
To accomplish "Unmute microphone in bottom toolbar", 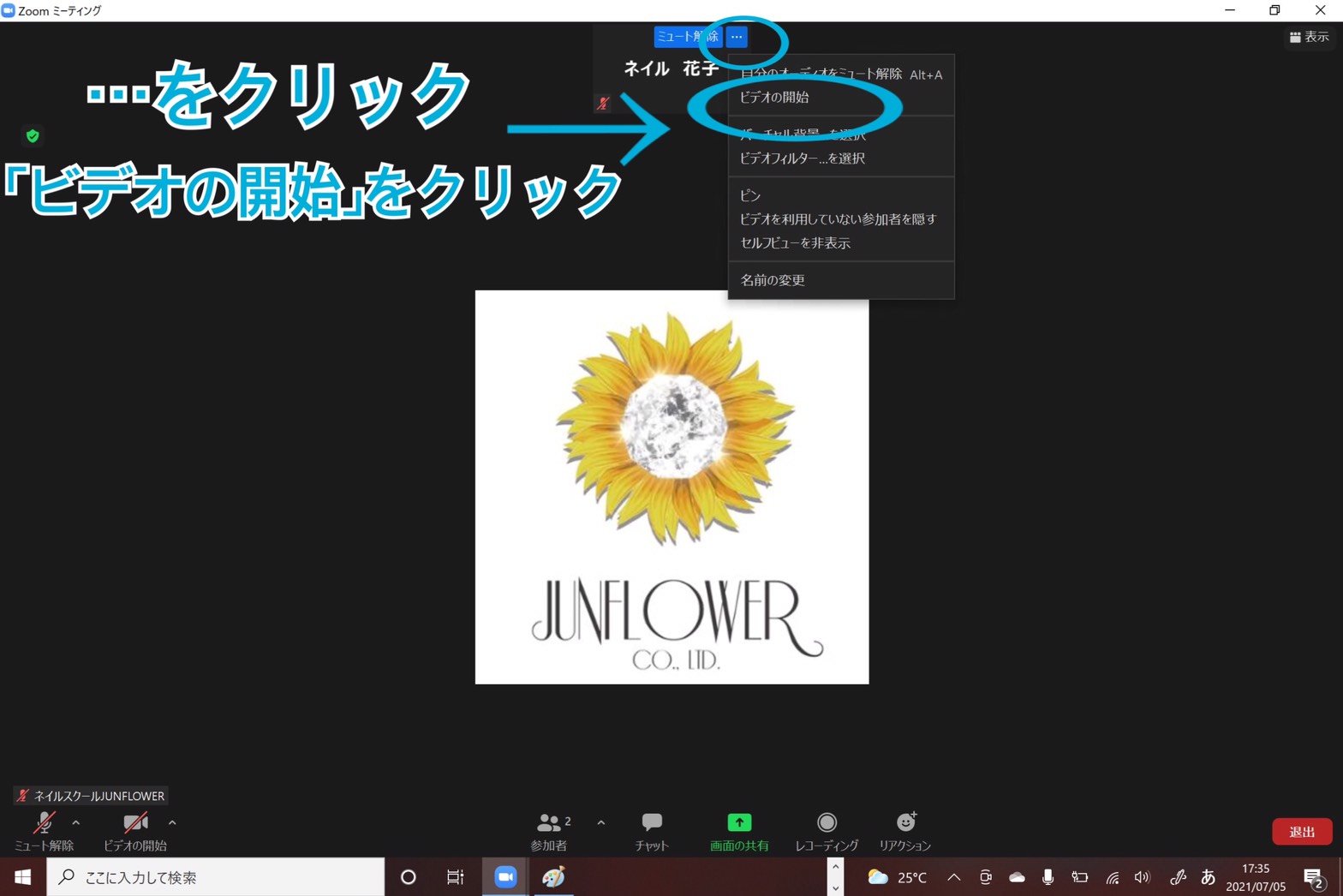I will coord(44,824).
